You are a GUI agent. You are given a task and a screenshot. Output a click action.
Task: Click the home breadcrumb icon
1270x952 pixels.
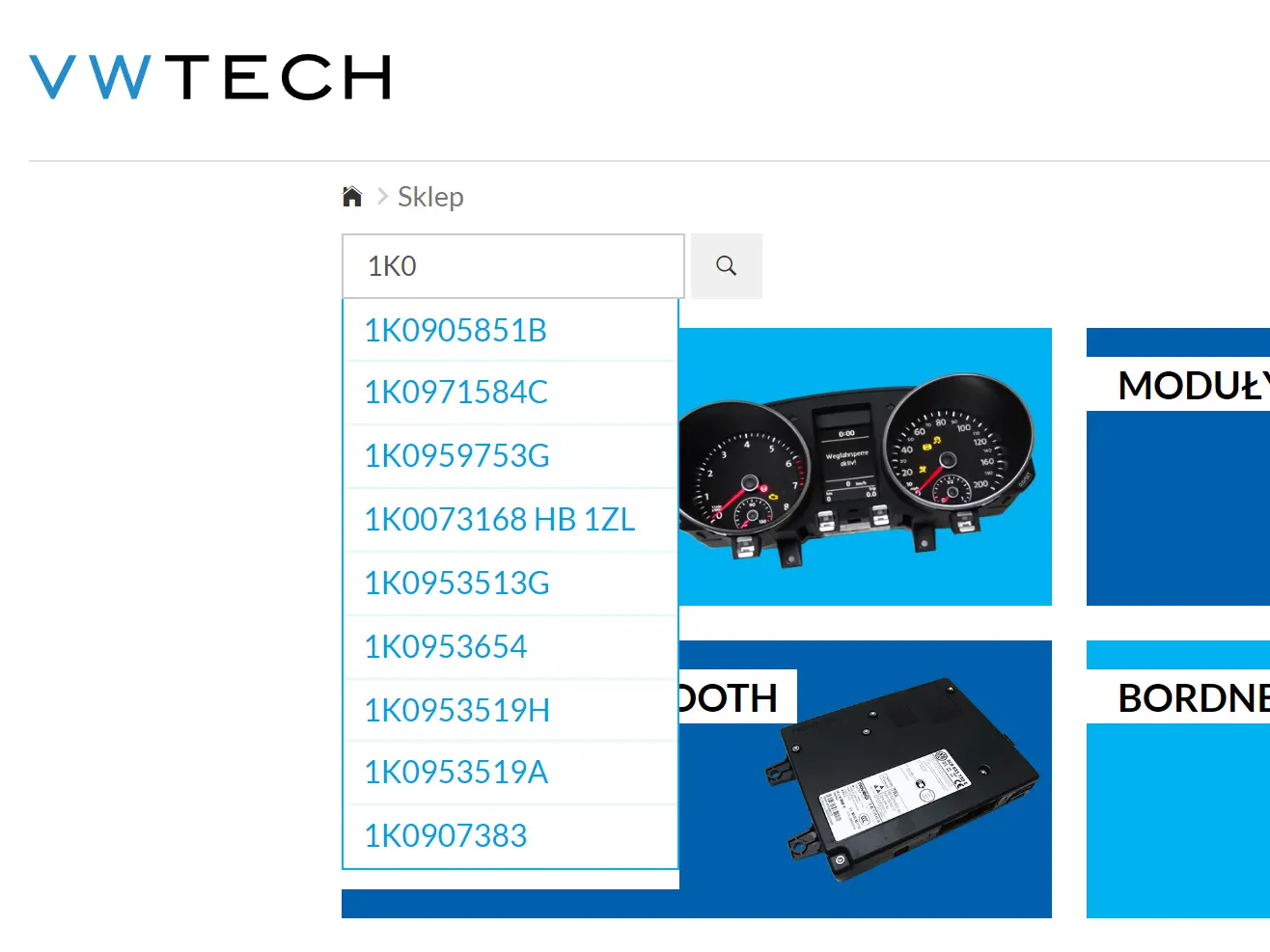tap(352, 197)
